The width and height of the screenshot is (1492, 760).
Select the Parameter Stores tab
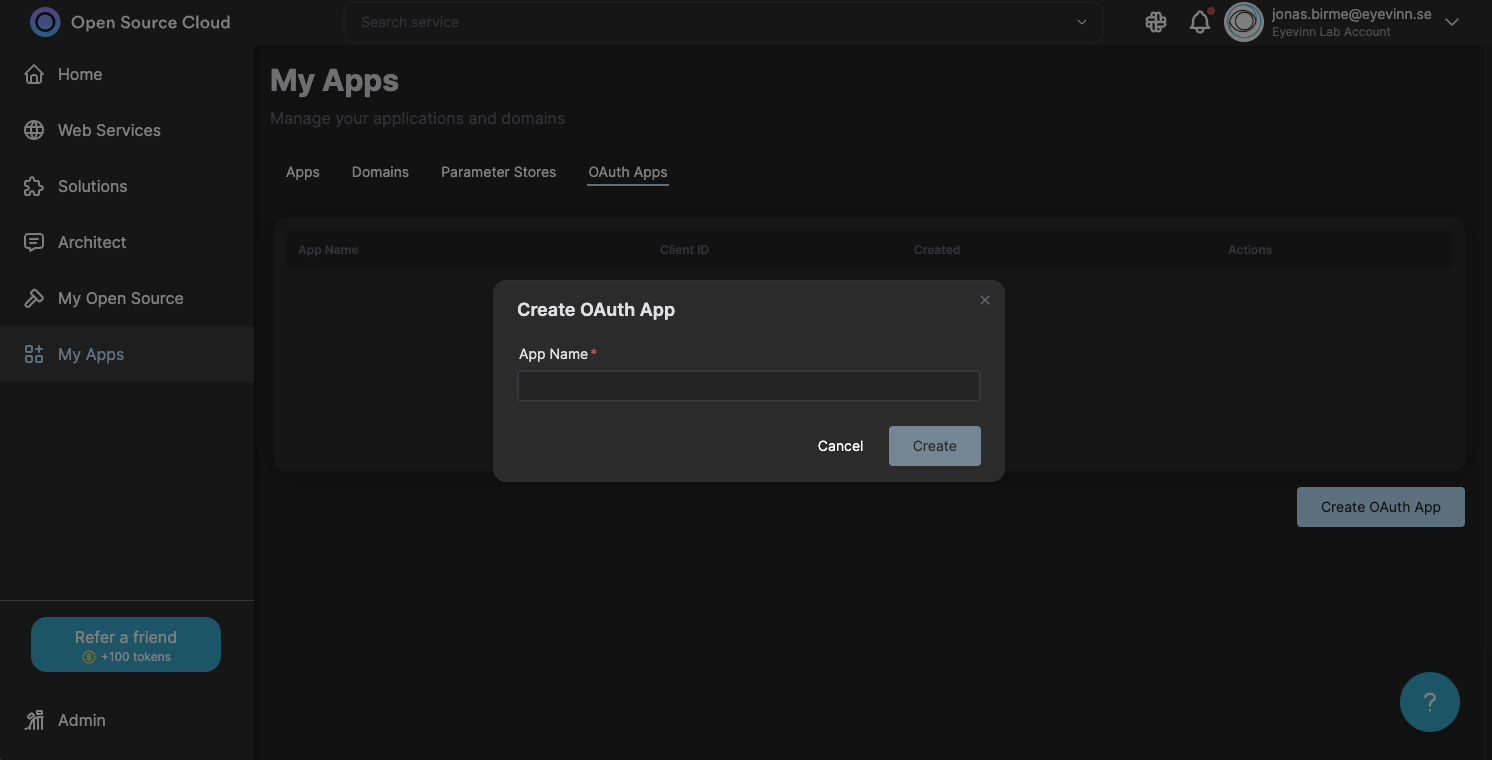[498, 172]
